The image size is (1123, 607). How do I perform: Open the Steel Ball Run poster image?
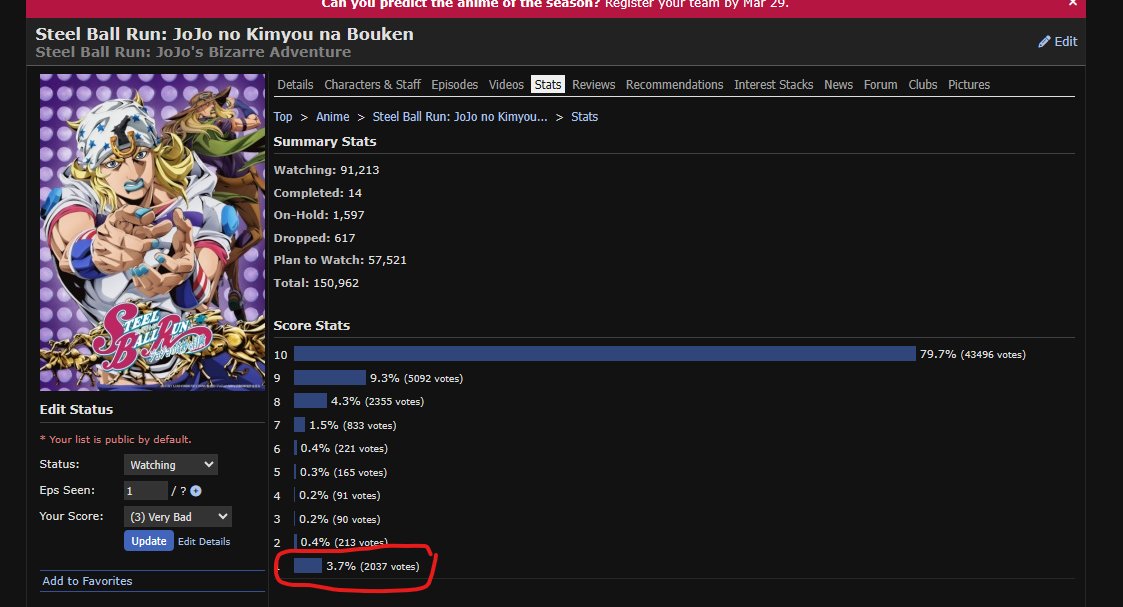pyautogui.click(x=153, y=232)
